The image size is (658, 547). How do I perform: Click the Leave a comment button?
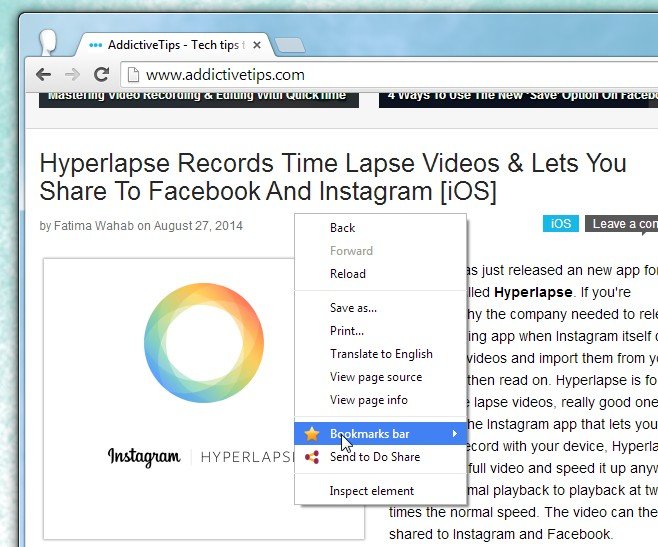[x=621, y=224]
